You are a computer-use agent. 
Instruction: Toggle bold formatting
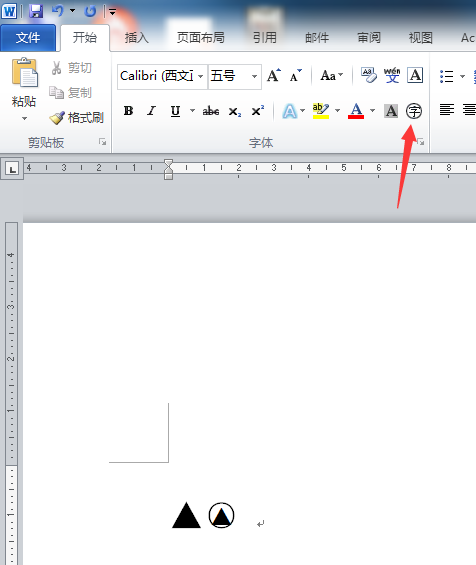(128, 111)
